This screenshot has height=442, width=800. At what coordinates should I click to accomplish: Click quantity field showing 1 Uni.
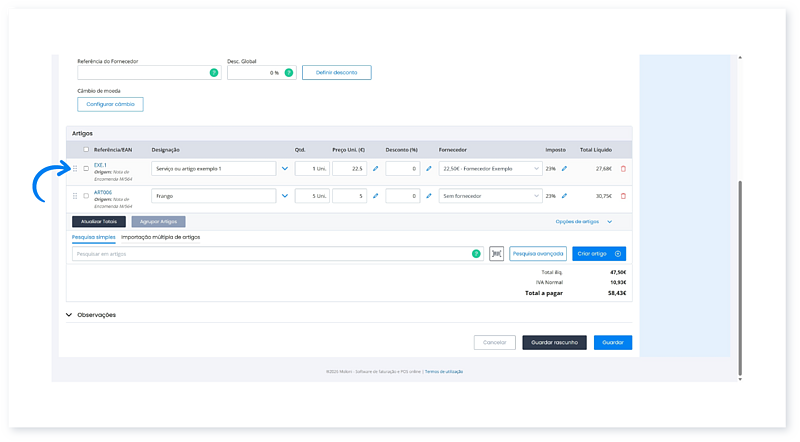(312, 168)
